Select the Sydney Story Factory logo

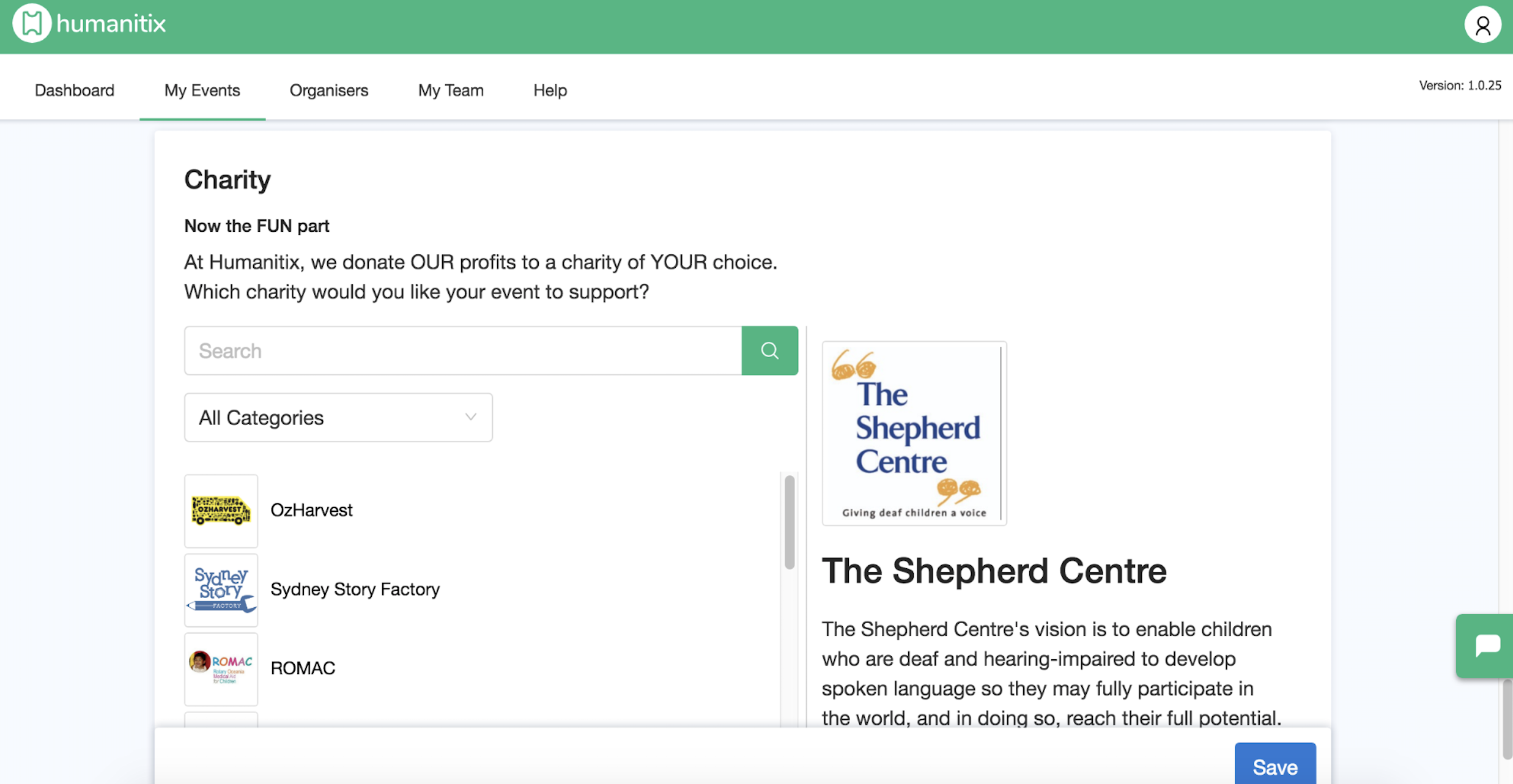[221, 590]
